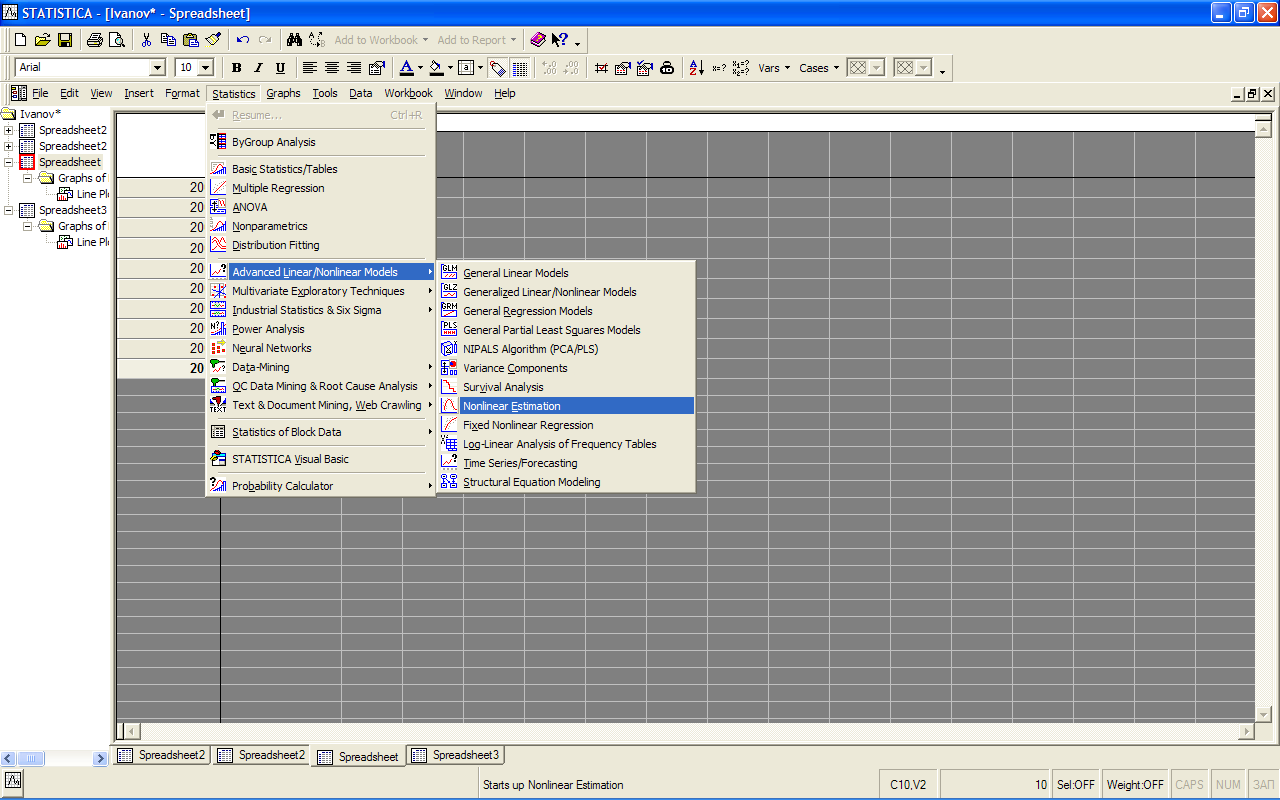Click the ANOVA menu item icon
The width and height of the screenshot is (1280, 800).
[x=218, y=207]
